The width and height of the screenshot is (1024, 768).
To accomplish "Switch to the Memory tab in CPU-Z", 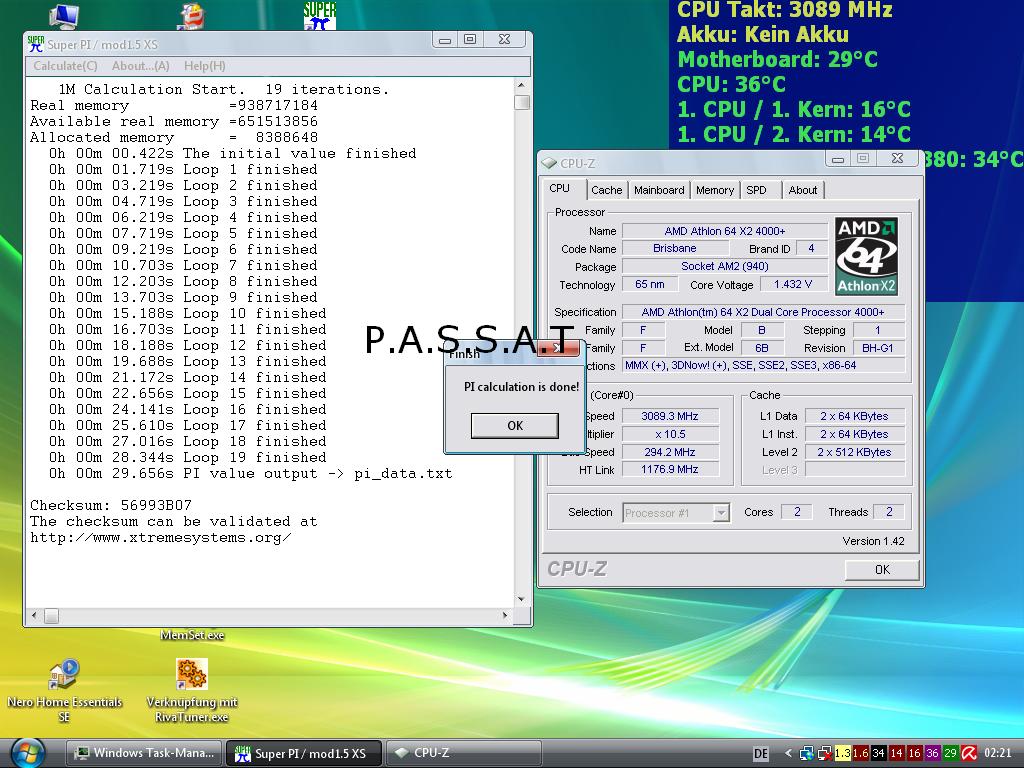I will tap(714, 190).
